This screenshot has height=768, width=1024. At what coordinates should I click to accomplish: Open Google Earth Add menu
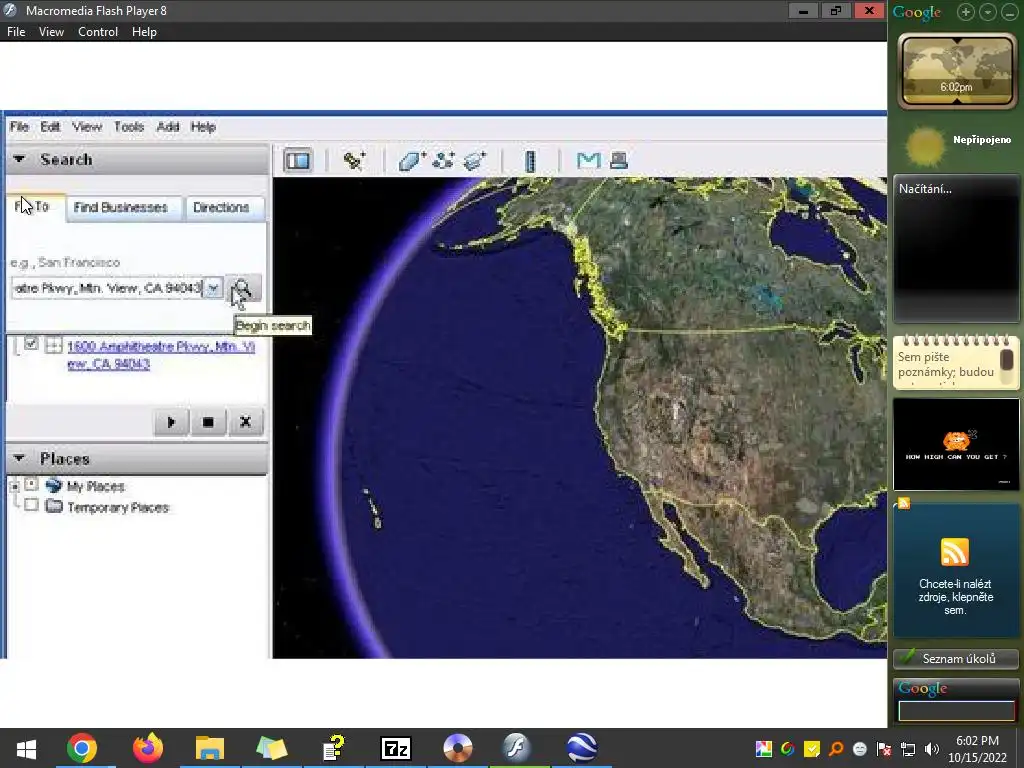click(x=168, y=127)
